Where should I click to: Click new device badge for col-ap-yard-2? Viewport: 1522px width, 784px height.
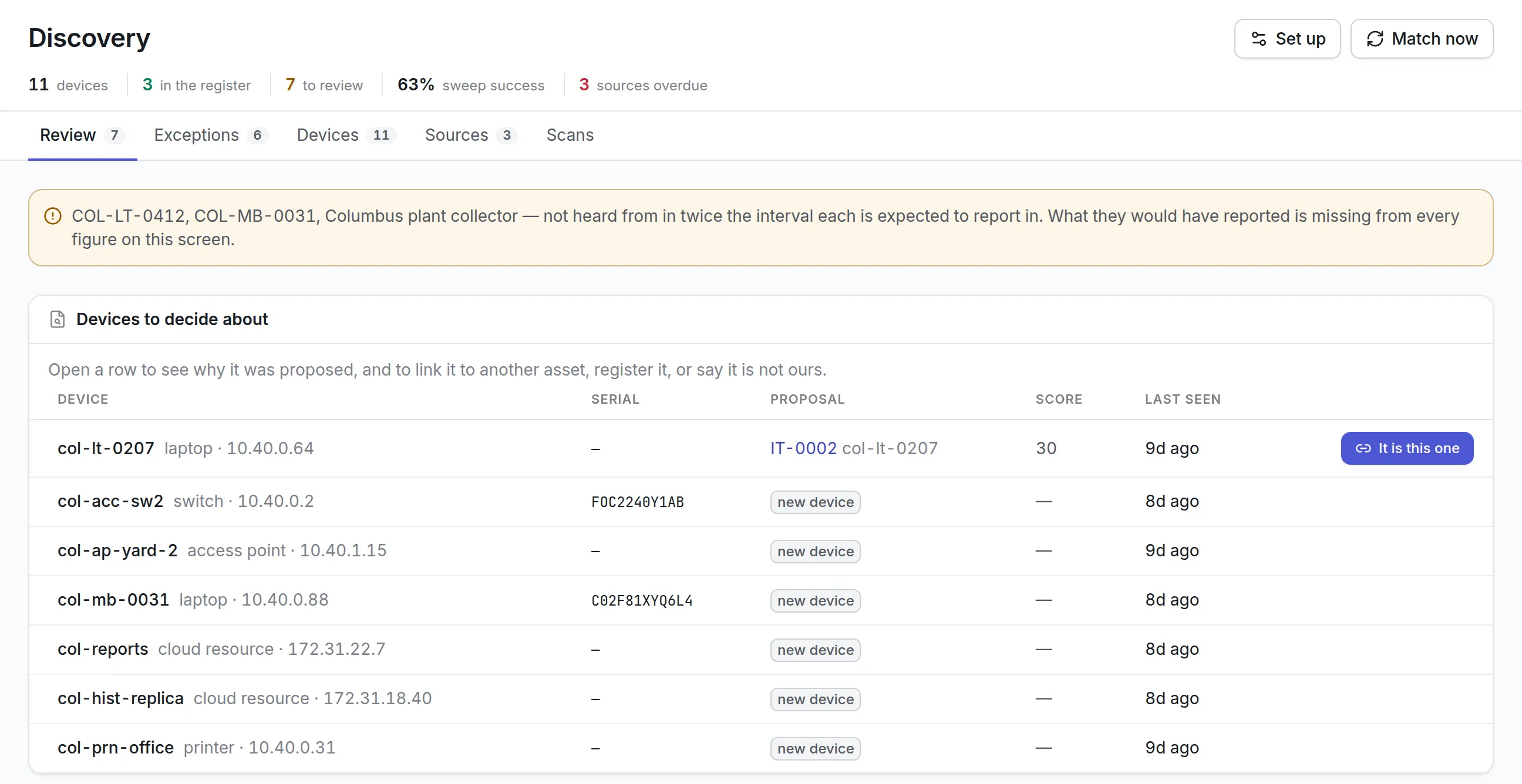(x=816, y=552)
